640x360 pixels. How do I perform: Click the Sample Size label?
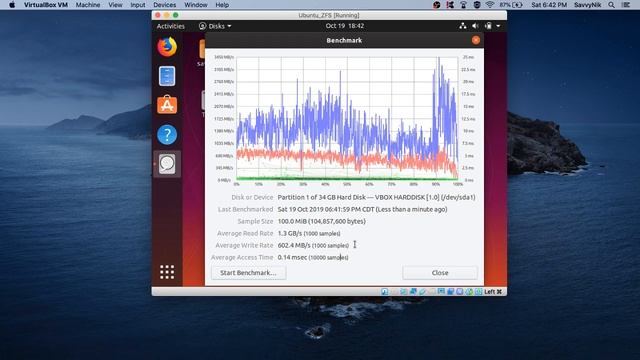click(255, 221)
